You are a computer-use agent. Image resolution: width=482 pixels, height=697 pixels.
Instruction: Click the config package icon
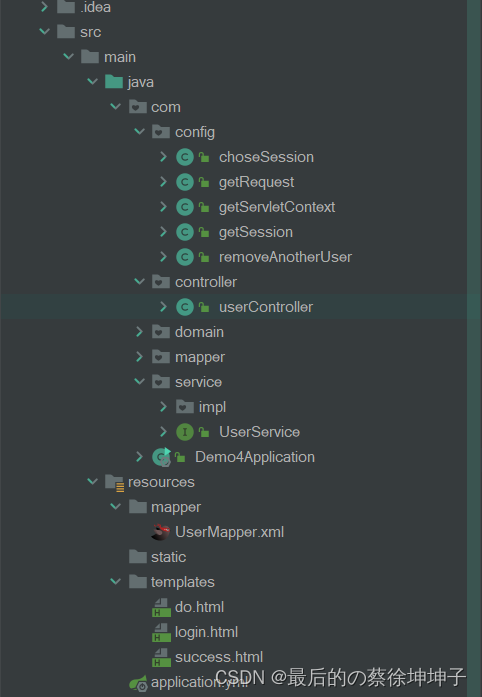161,132
